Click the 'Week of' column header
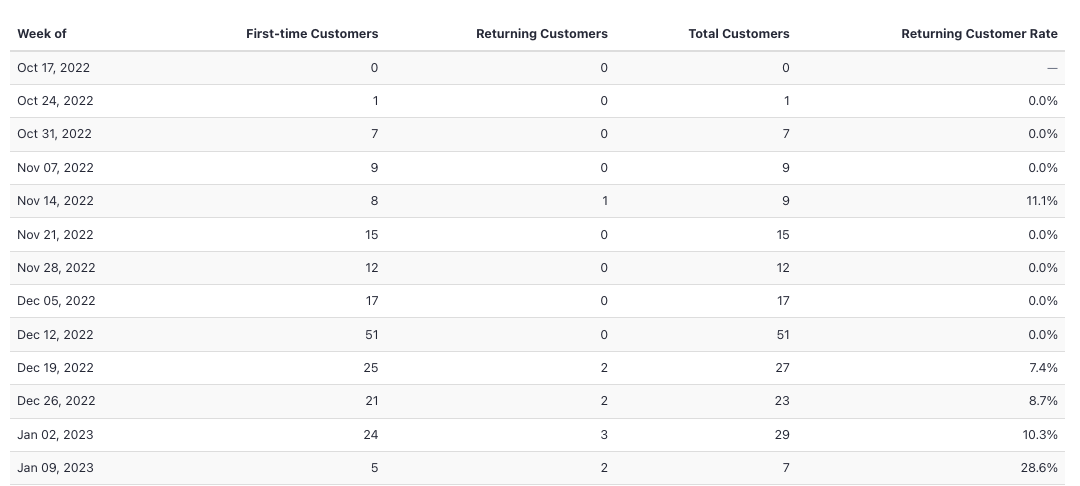Viewport: 1080px width, 486px height. [x=41, y=34]
